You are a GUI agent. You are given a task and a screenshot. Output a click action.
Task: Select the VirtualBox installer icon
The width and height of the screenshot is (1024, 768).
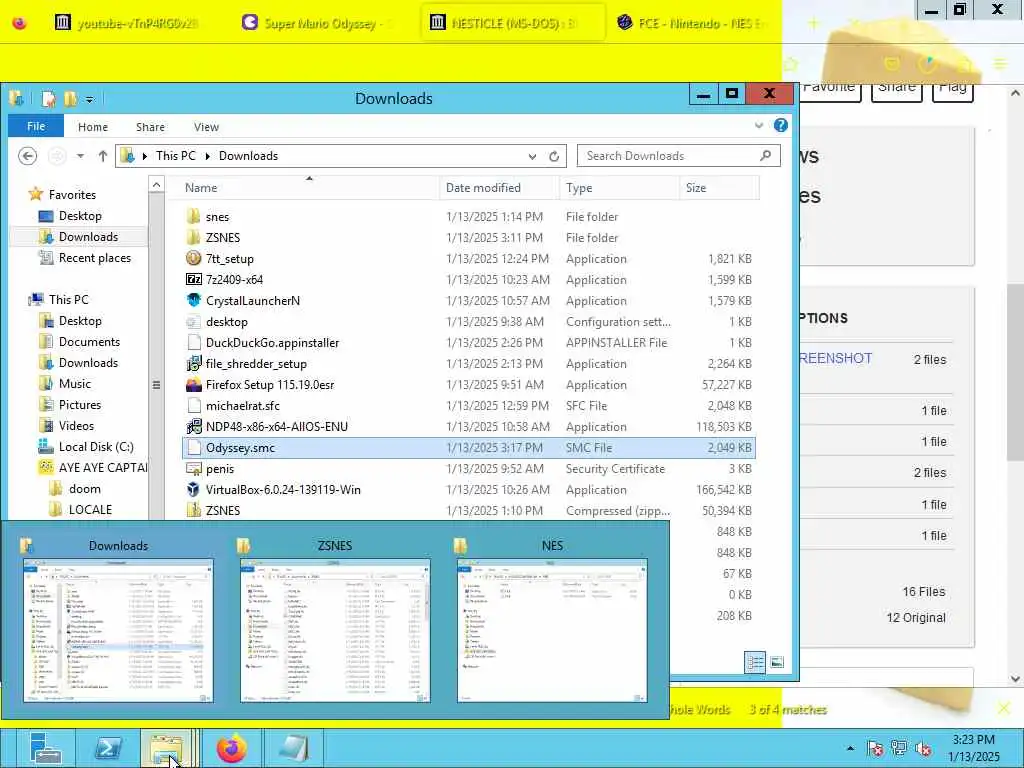pyautogui.click(x=193, y=489)
